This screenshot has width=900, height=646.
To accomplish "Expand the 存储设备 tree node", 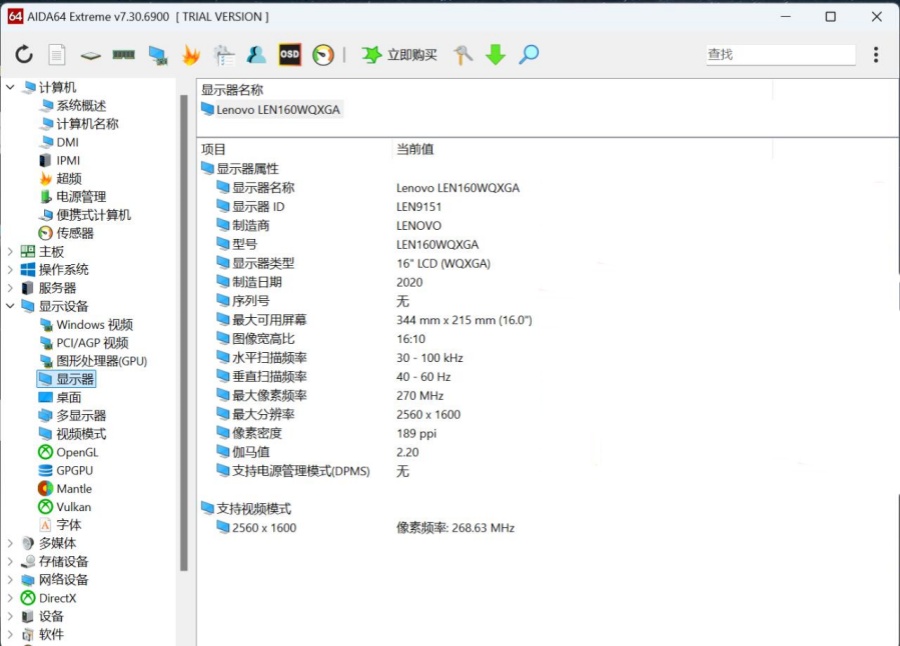I will pos(10,562).
